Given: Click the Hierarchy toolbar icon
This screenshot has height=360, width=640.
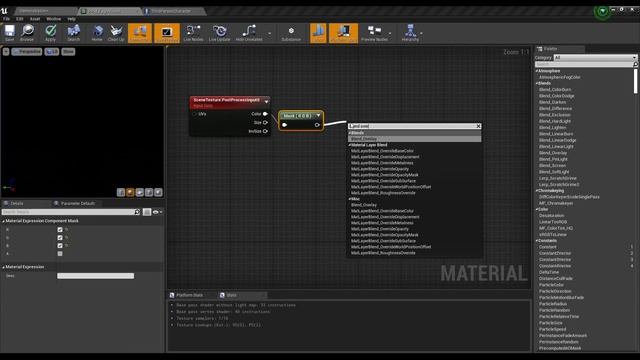Looking at the screenshot, I should tap(410, 33).
